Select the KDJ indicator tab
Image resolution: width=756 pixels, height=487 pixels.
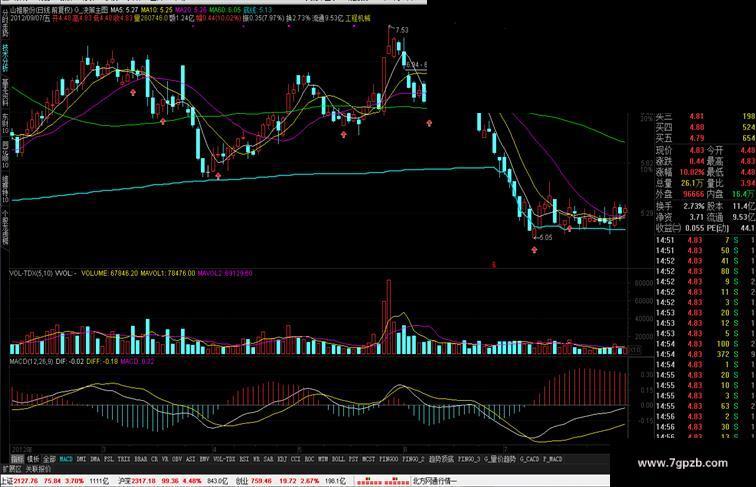pos(282,459)
